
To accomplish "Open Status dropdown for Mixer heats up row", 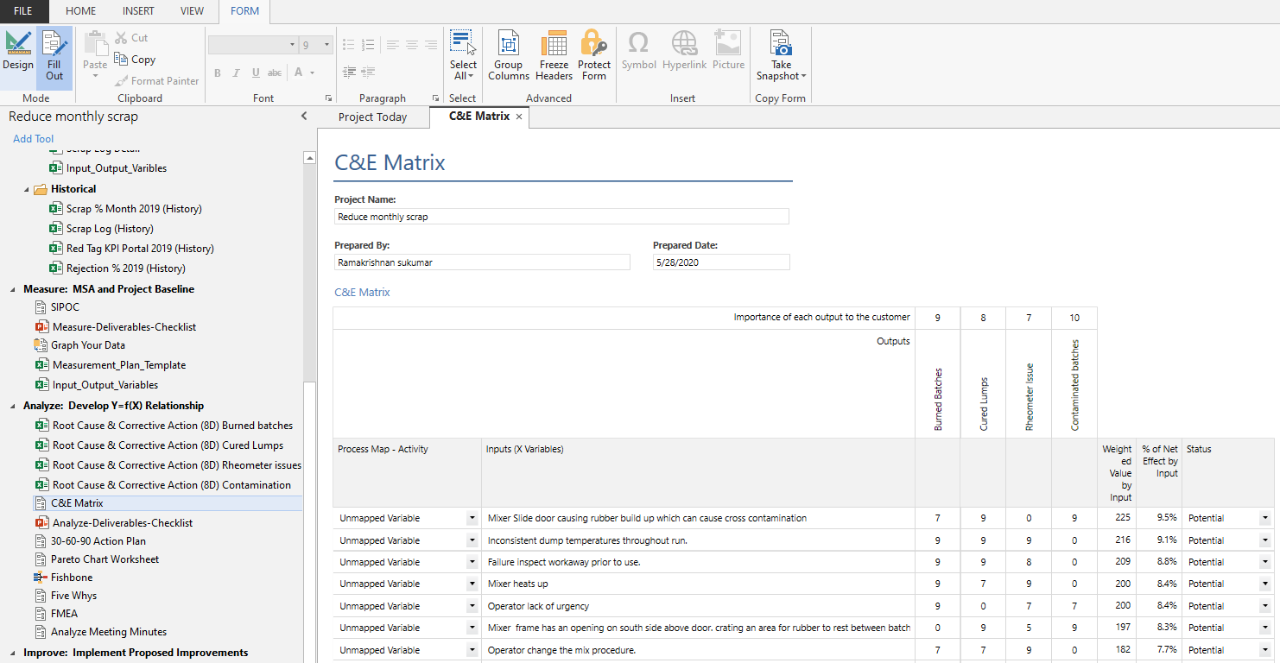I will [x=1265, y=584].
